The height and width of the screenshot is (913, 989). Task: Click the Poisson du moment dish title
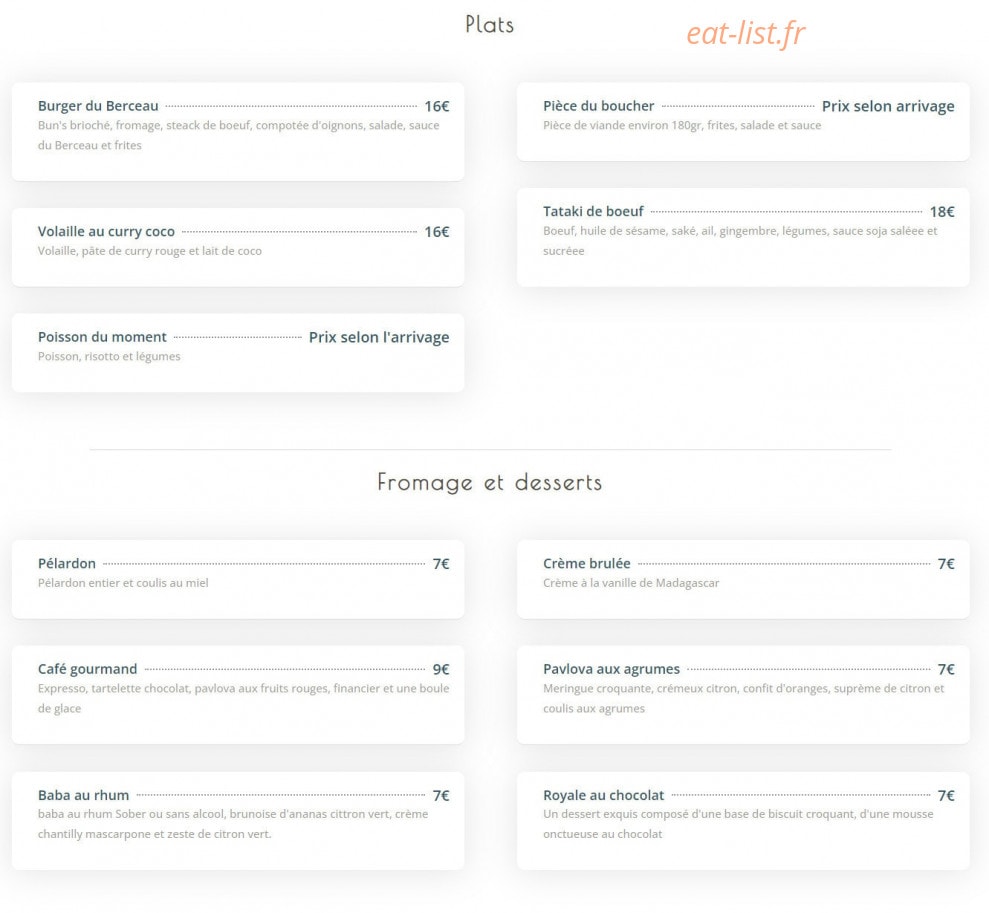pos(102,337)
